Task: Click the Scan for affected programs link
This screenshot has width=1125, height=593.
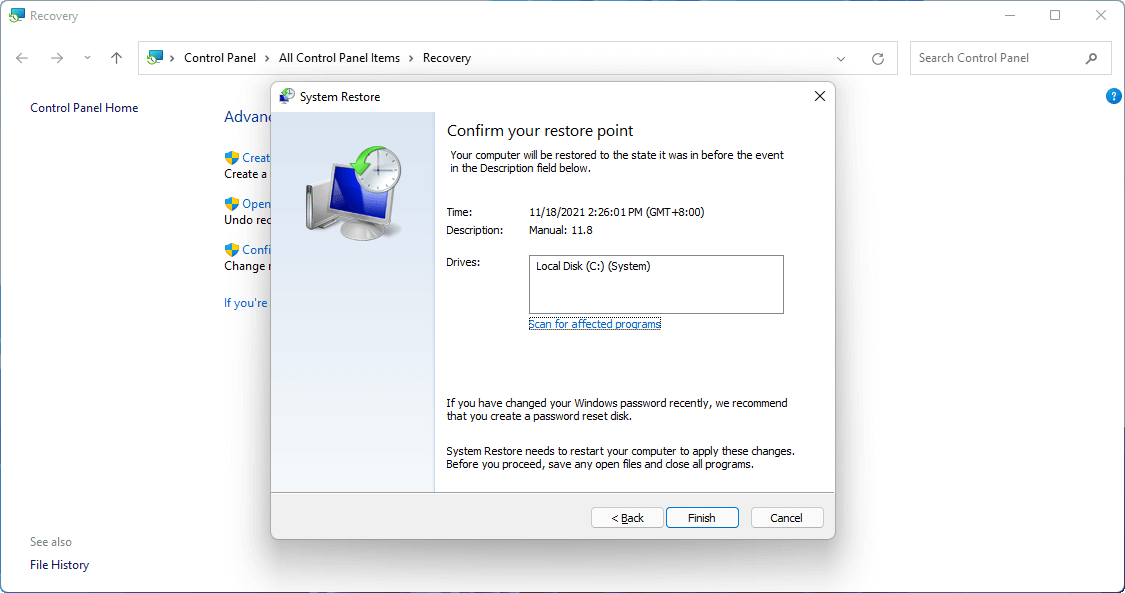Action: coord(595,324)
